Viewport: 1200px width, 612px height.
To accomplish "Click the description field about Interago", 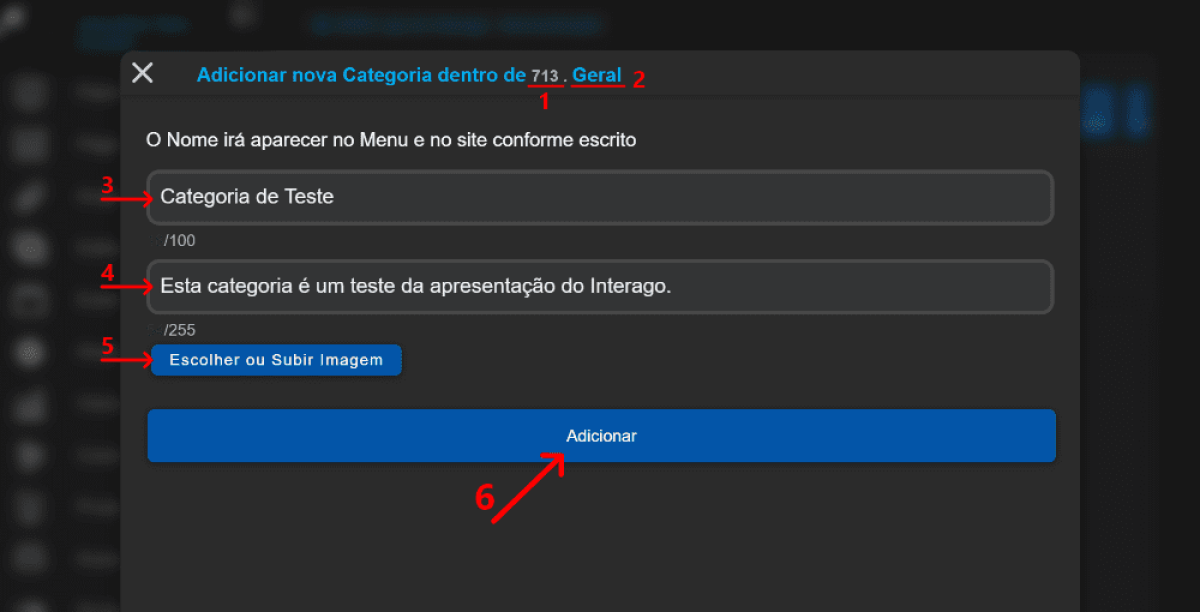I will pyautogui.click(x=600, y=287).
